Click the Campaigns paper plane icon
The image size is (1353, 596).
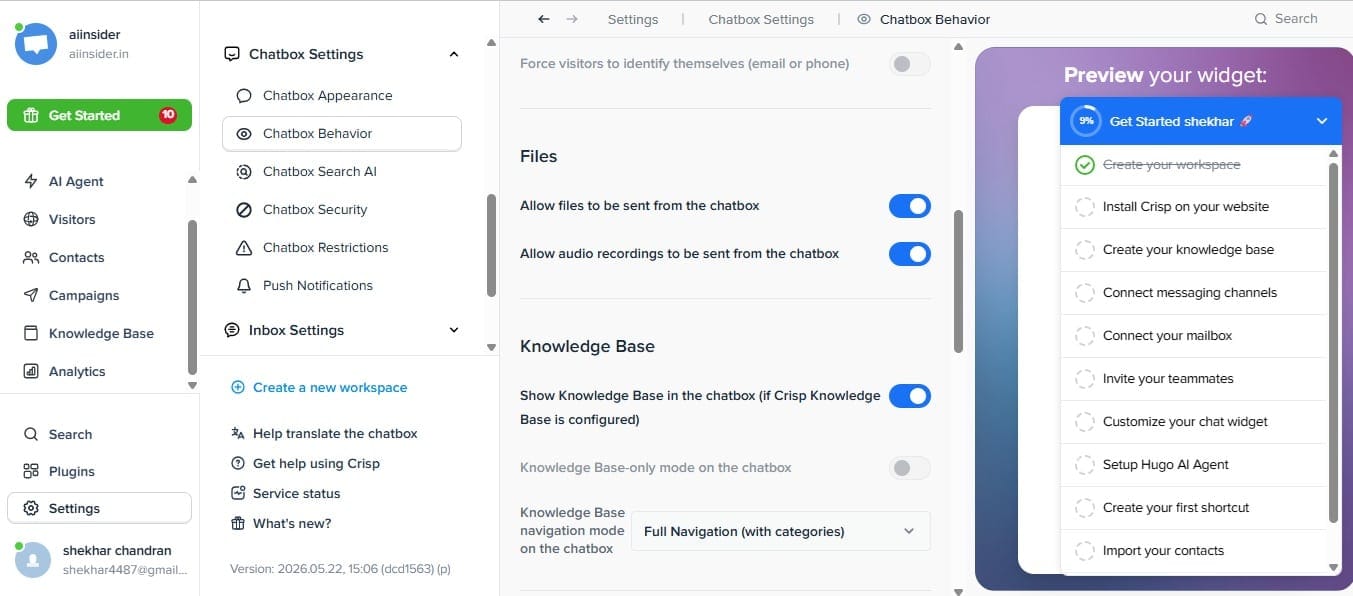tap(31, 295)
